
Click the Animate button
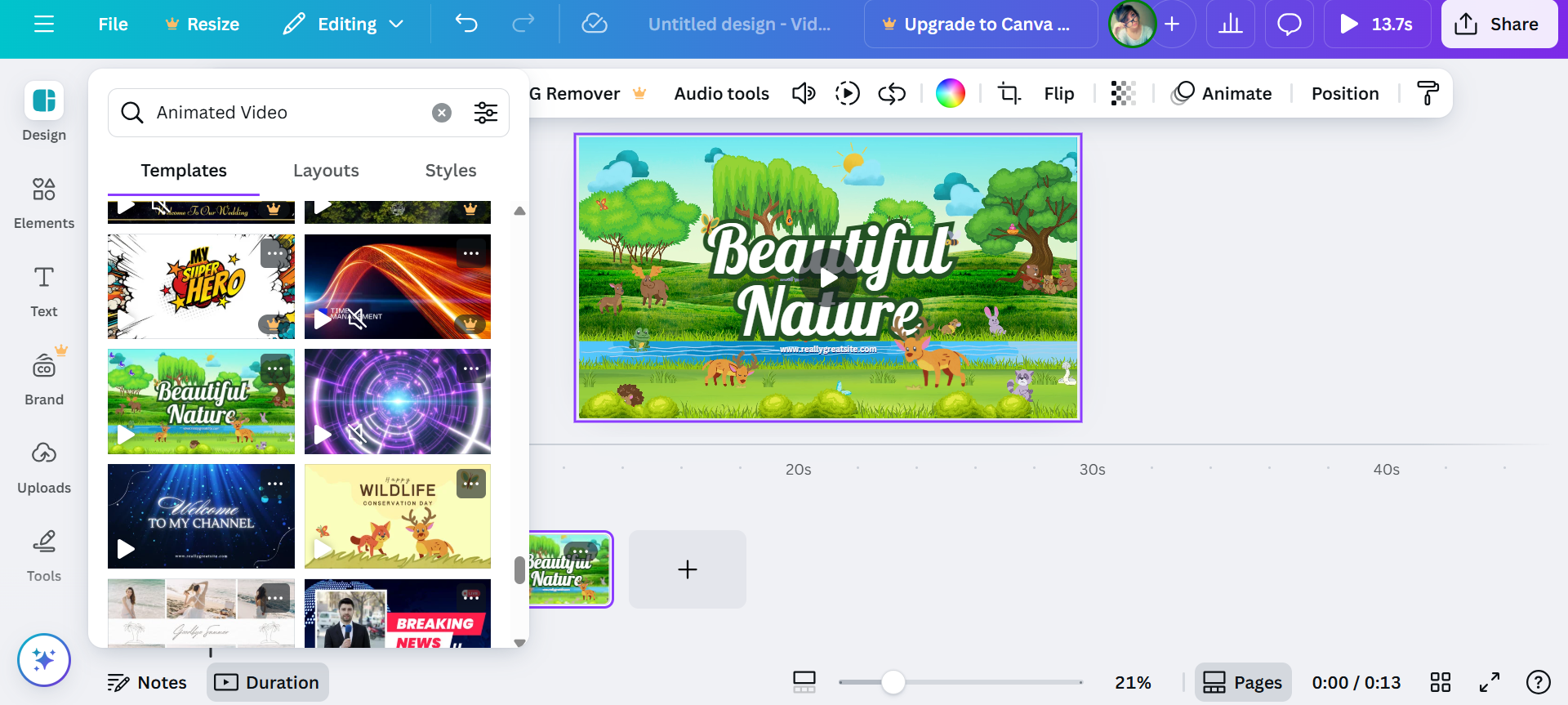(1222, 94)
